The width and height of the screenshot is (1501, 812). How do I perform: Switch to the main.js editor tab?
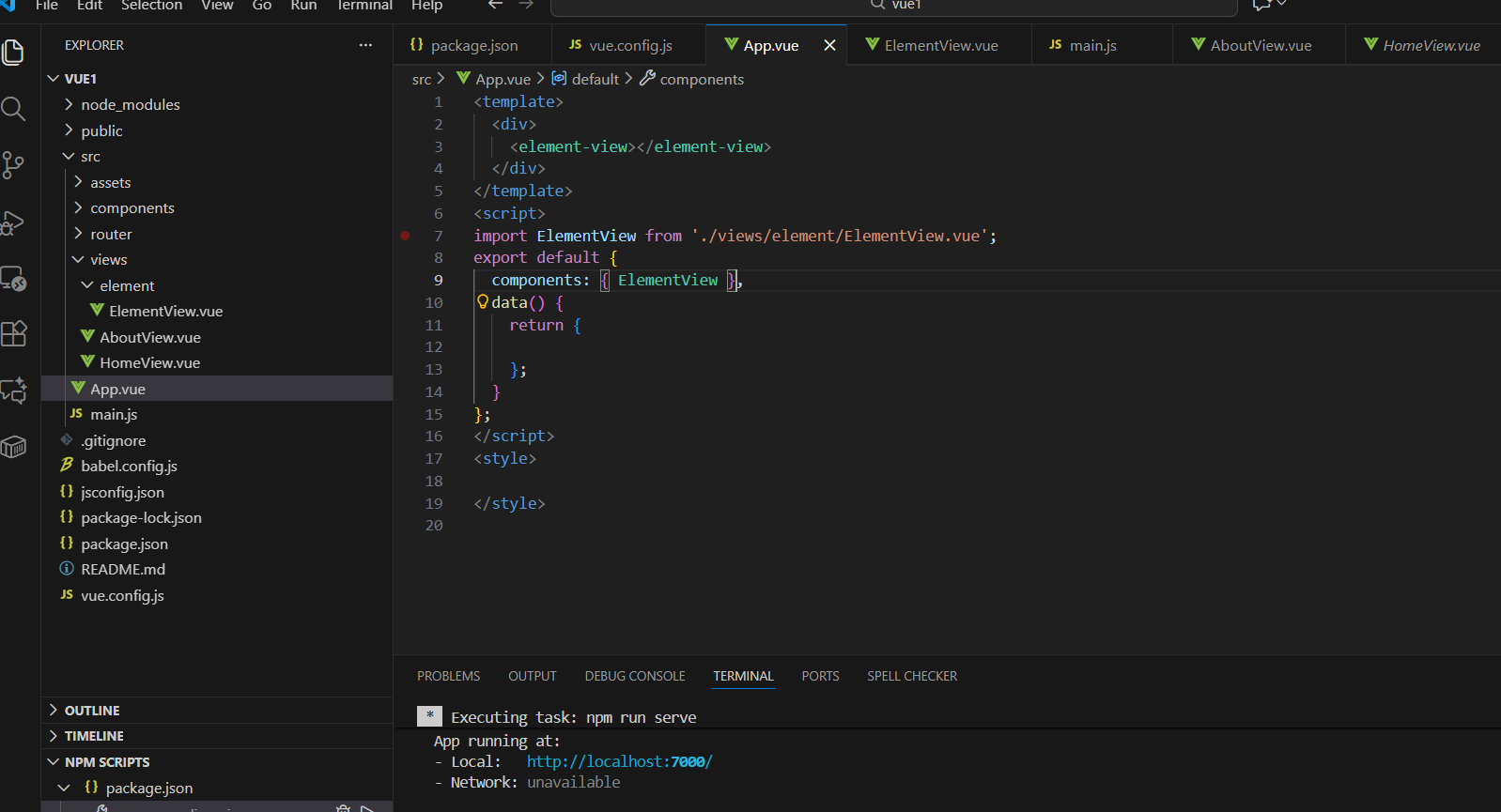pyautogui.click(x=1102, y=45)
